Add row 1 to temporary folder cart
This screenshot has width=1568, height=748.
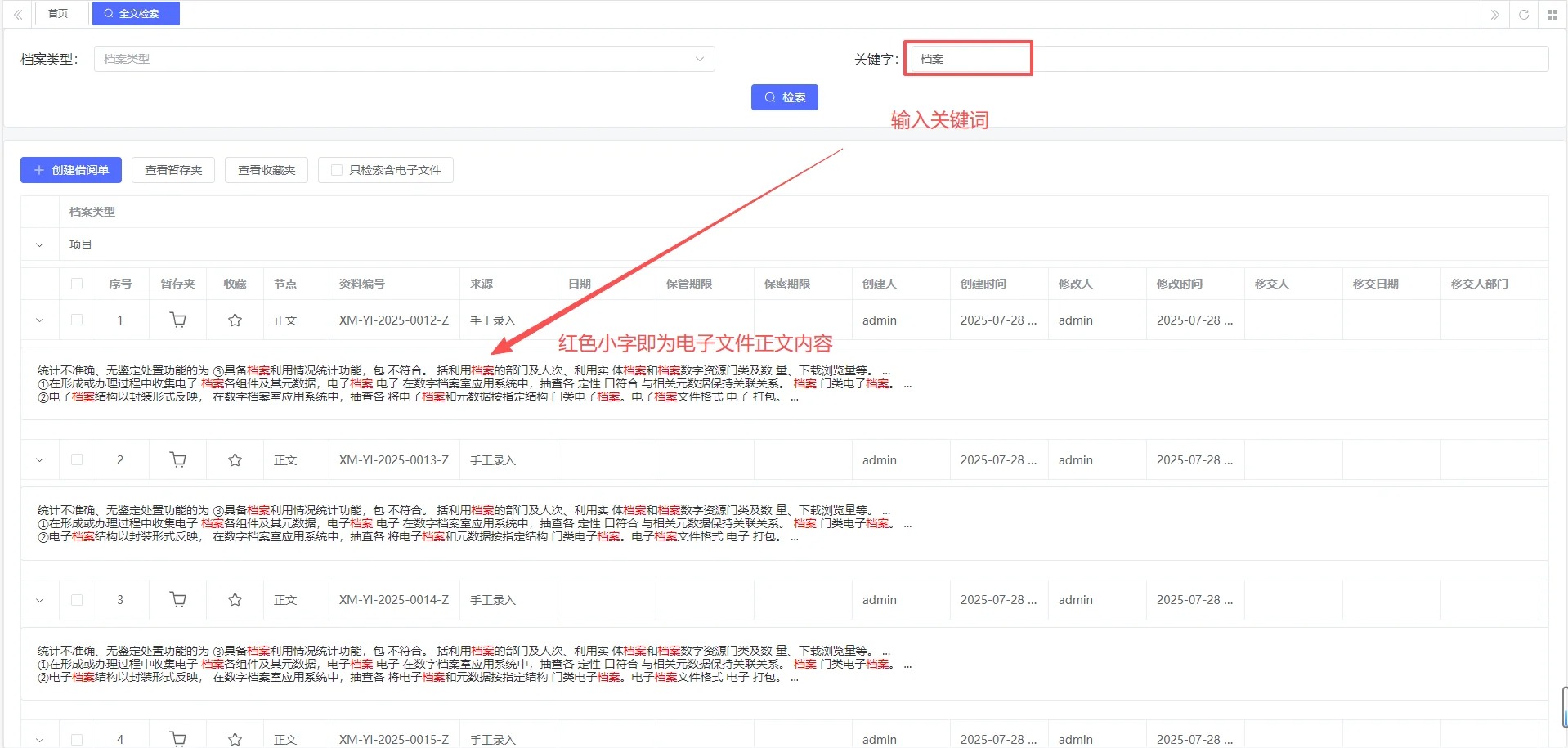[177, 320]
